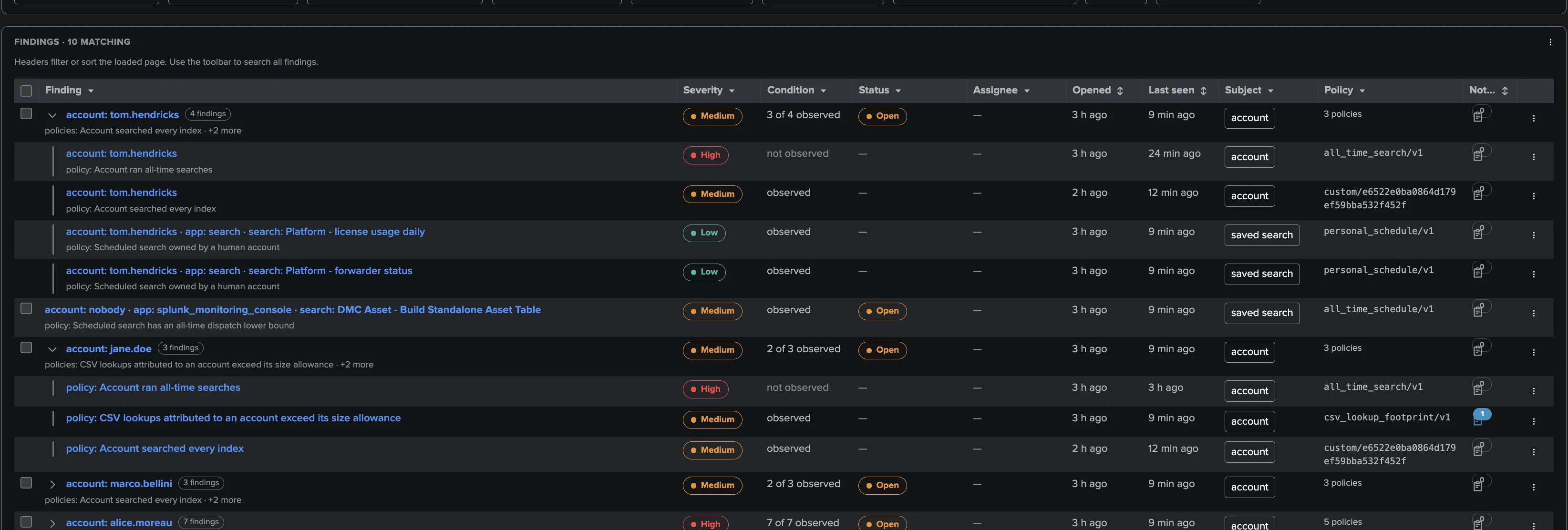Open the Findings panel kebab menu
Viewport: 1568px width, 530px height.
[1550, 42]
